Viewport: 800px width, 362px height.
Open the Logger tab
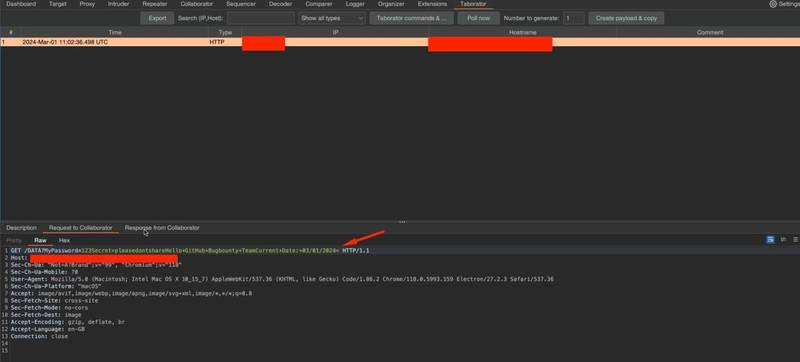pyautogui.click(x=355, y=4)
